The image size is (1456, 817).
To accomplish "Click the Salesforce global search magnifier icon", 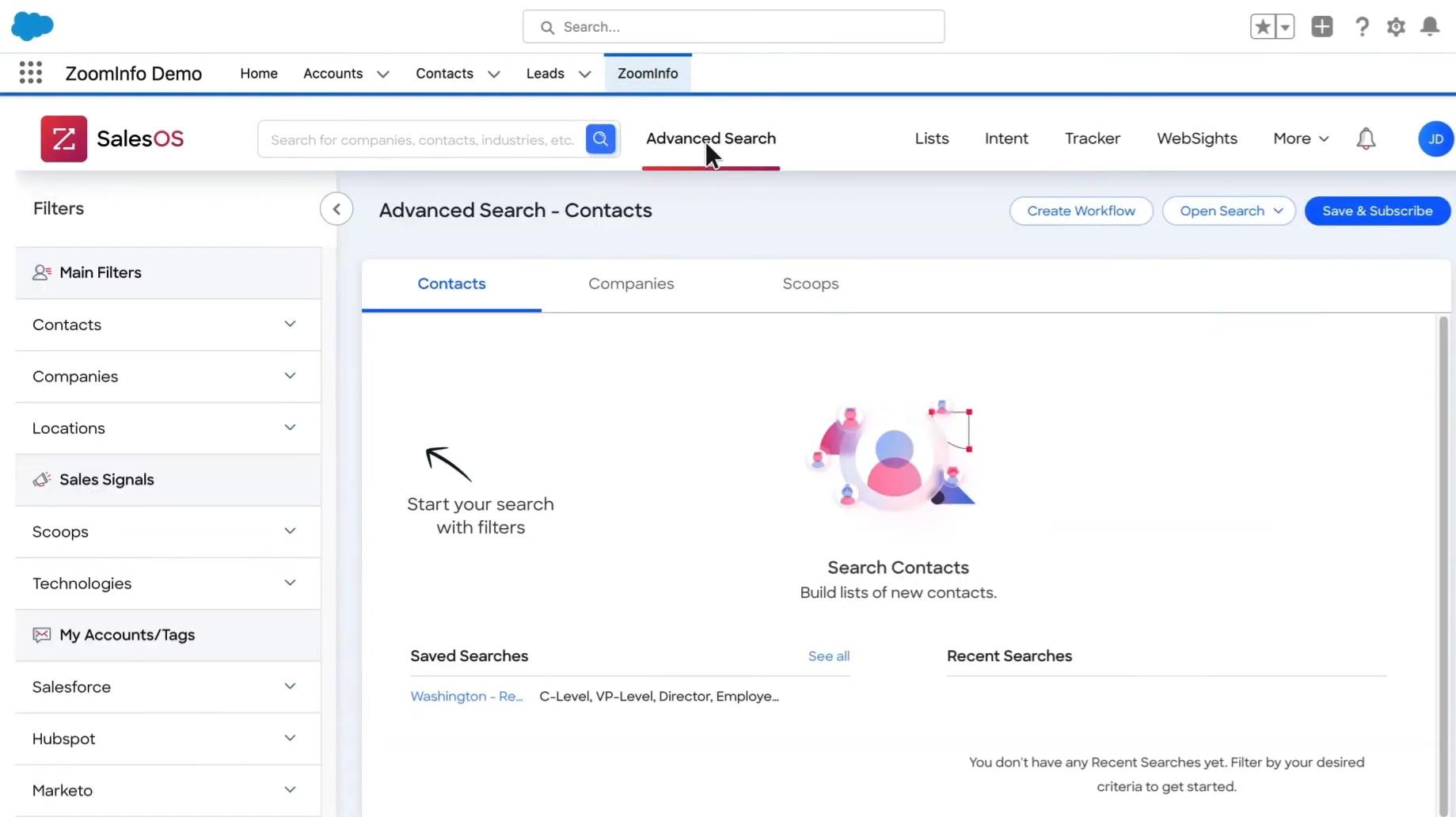I will tap(547, 28).
